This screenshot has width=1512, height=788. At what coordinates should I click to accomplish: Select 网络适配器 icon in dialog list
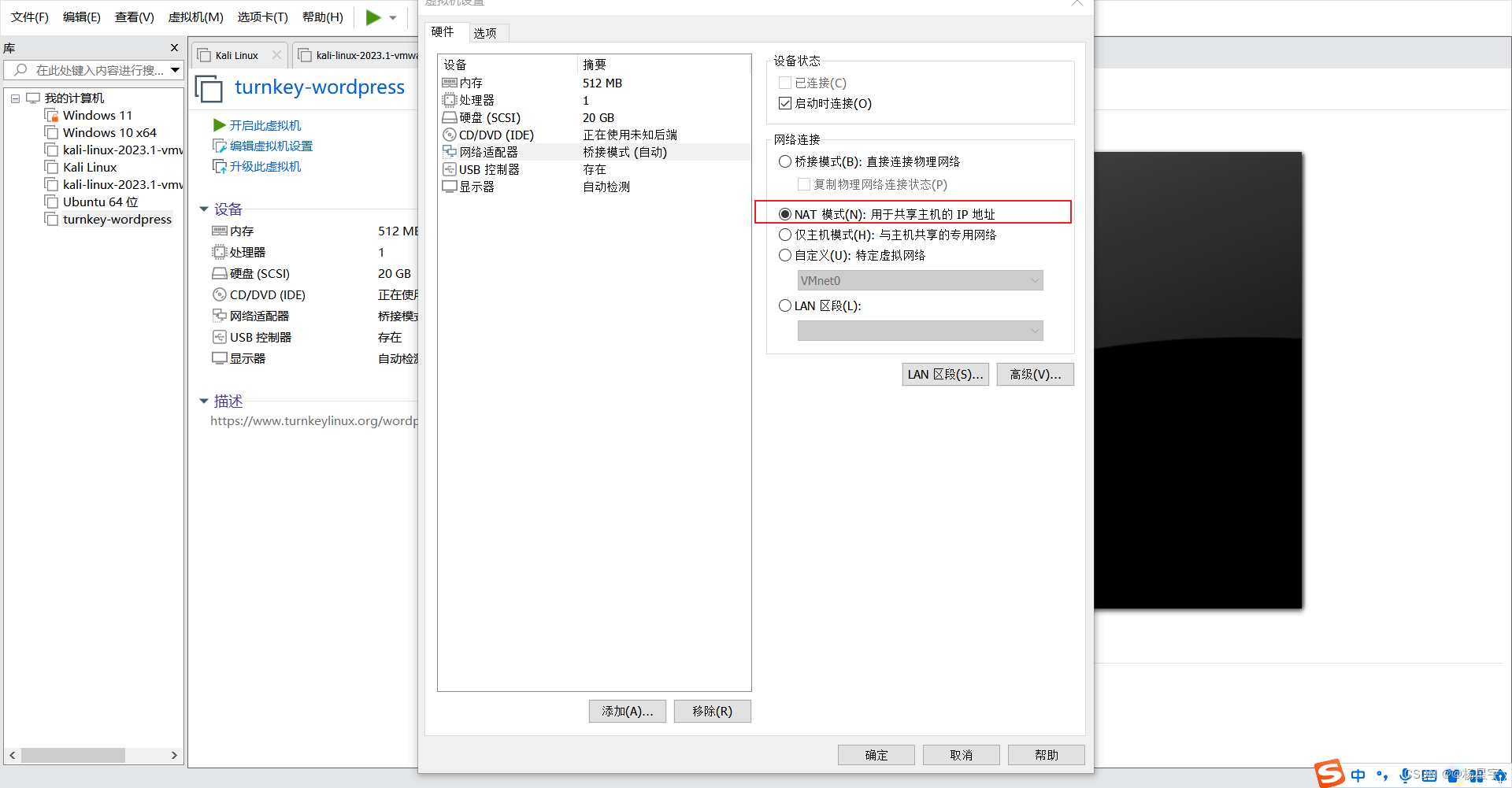450,152
